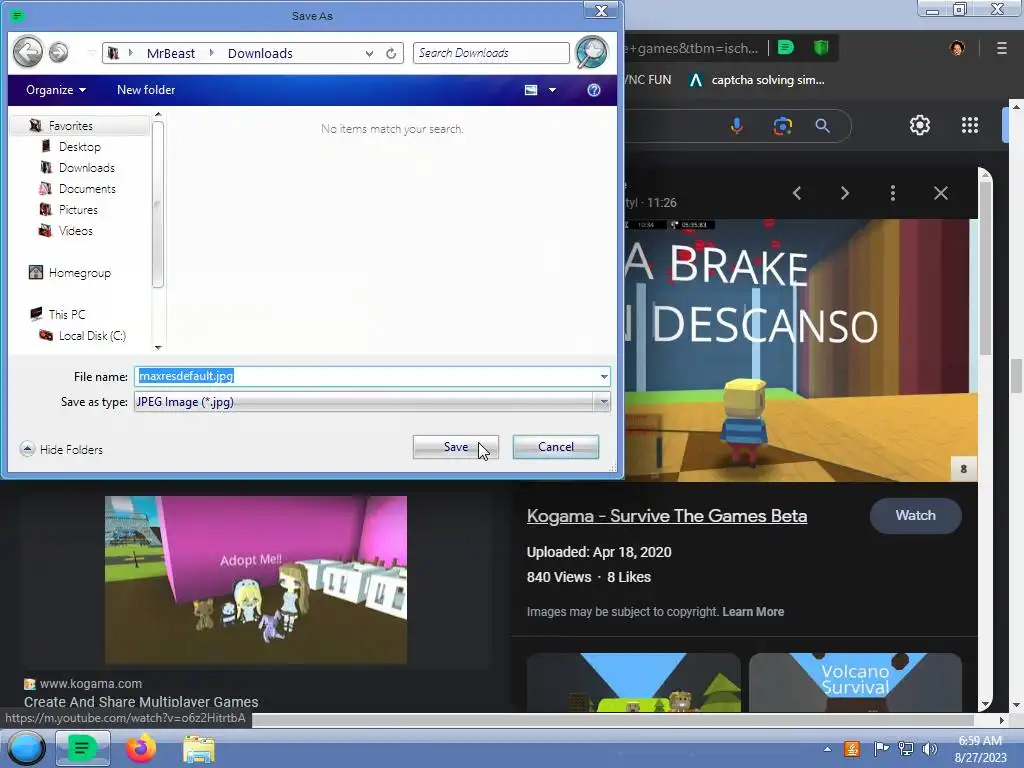Click the blue search magnifier in browser
Image resolution: width=1024 pixels, height=768 pixels.
[823, 125]
